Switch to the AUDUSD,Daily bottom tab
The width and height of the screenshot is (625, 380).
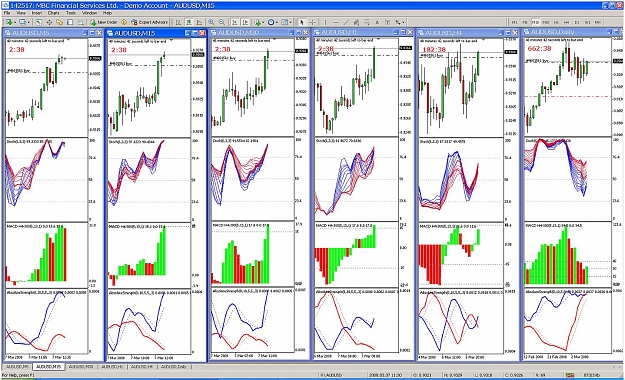coord(174,366)
